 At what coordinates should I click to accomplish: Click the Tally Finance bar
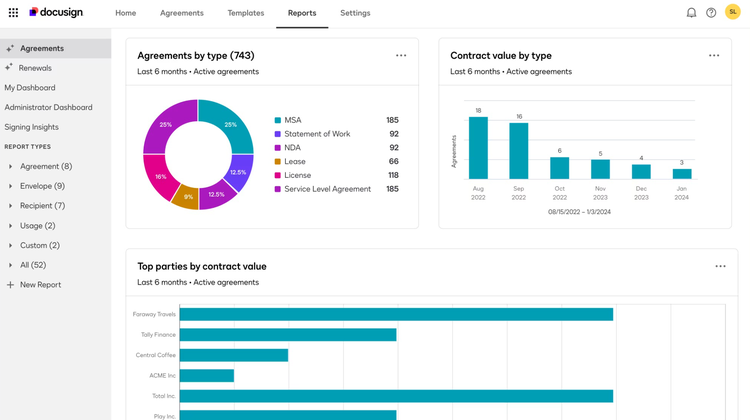[288, 335]
